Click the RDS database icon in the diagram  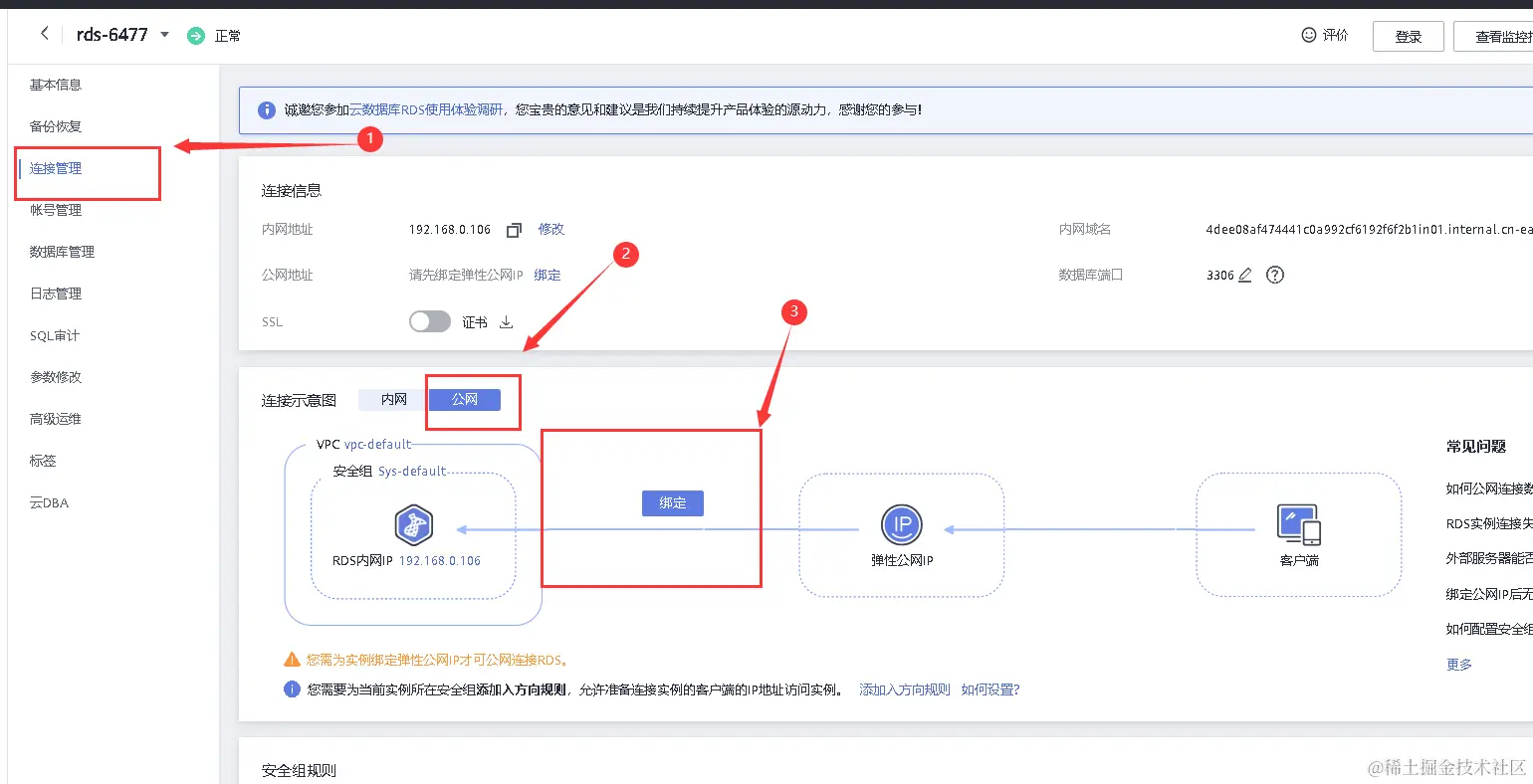[413, 525]
